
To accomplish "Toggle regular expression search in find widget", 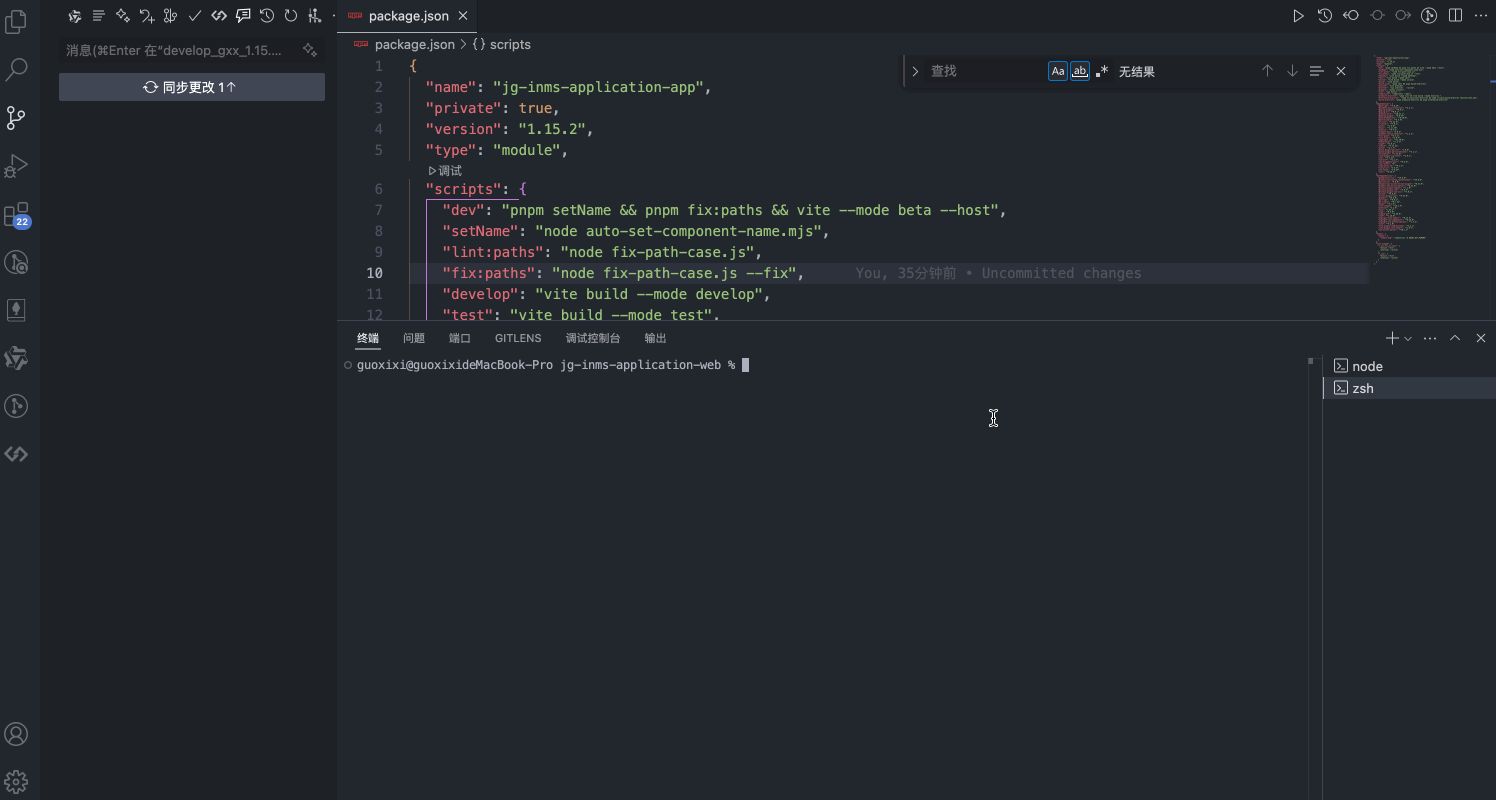I will [x=1102, y=71].
